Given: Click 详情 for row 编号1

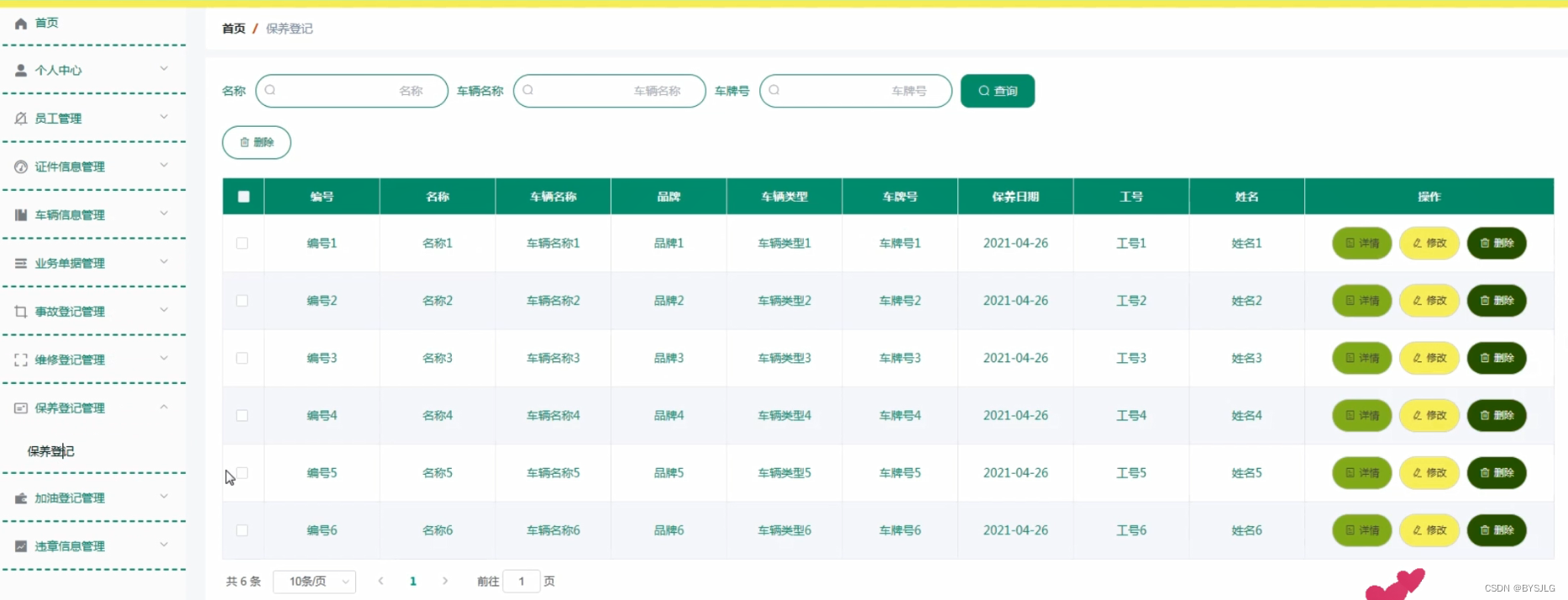Looking at the screenshot, I should click(x=1362, y=243).
